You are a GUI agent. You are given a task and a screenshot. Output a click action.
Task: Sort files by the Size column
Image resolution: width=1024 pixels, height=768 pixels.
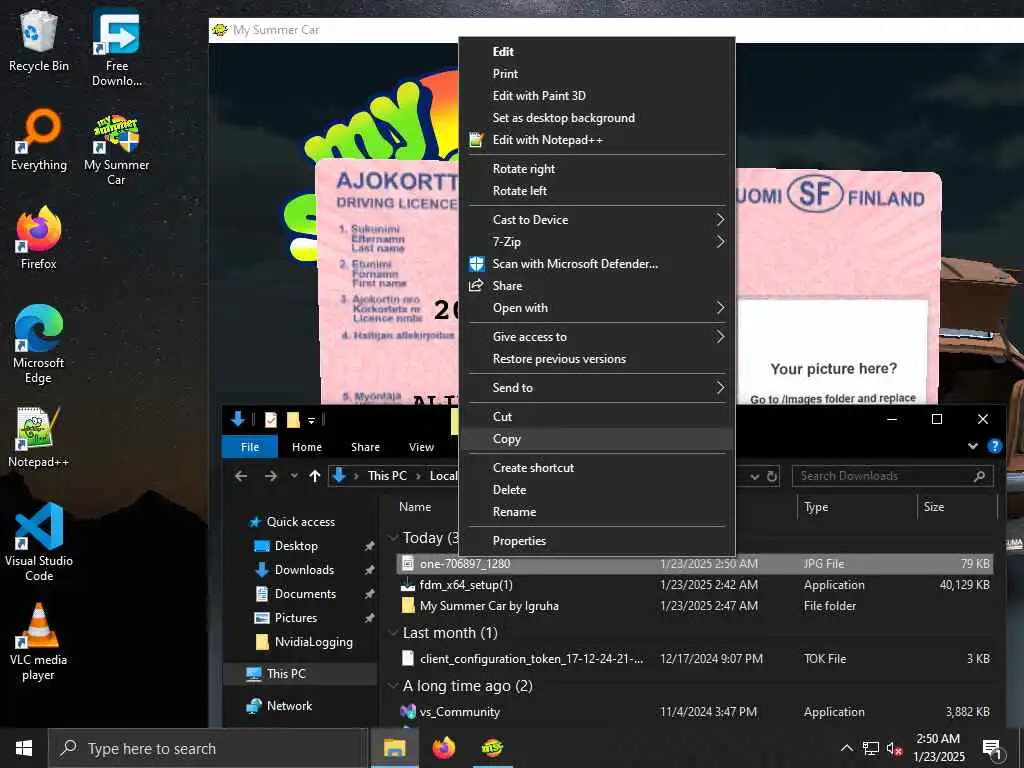[957, 507]
